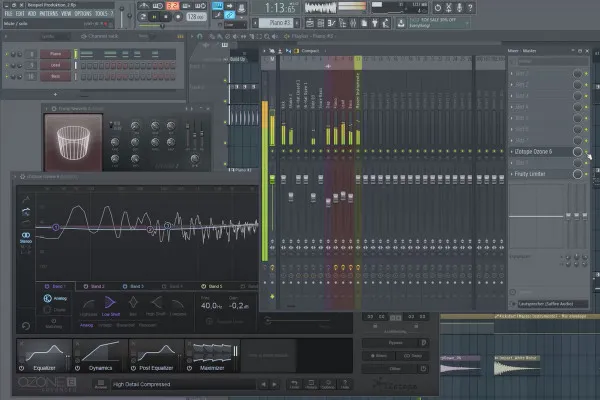Viewport: 600px width, 400px height.
Task: Open the Ozone Dynamics module
Action: click(100, 356)
